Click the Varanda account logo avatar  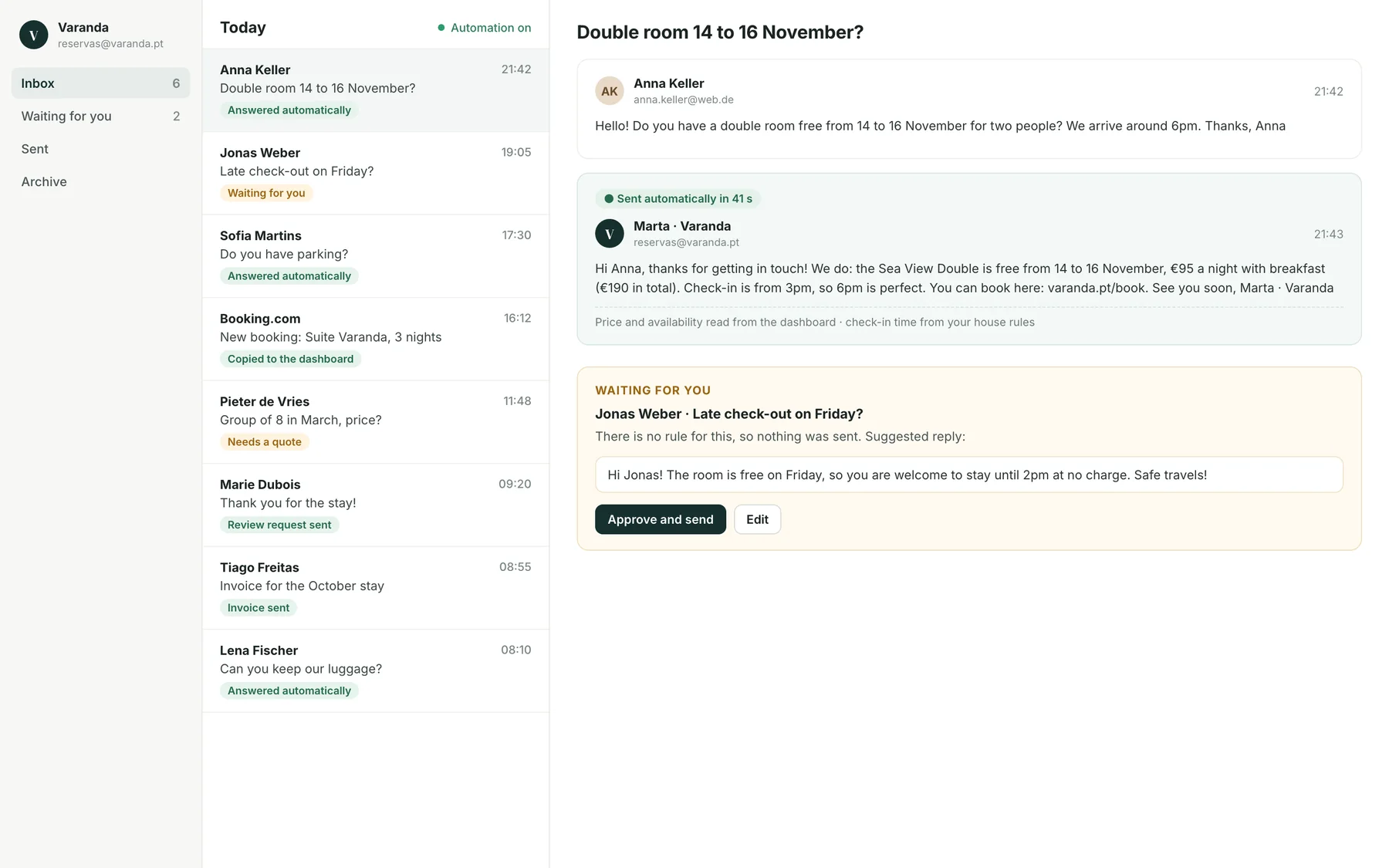(34, 35)
